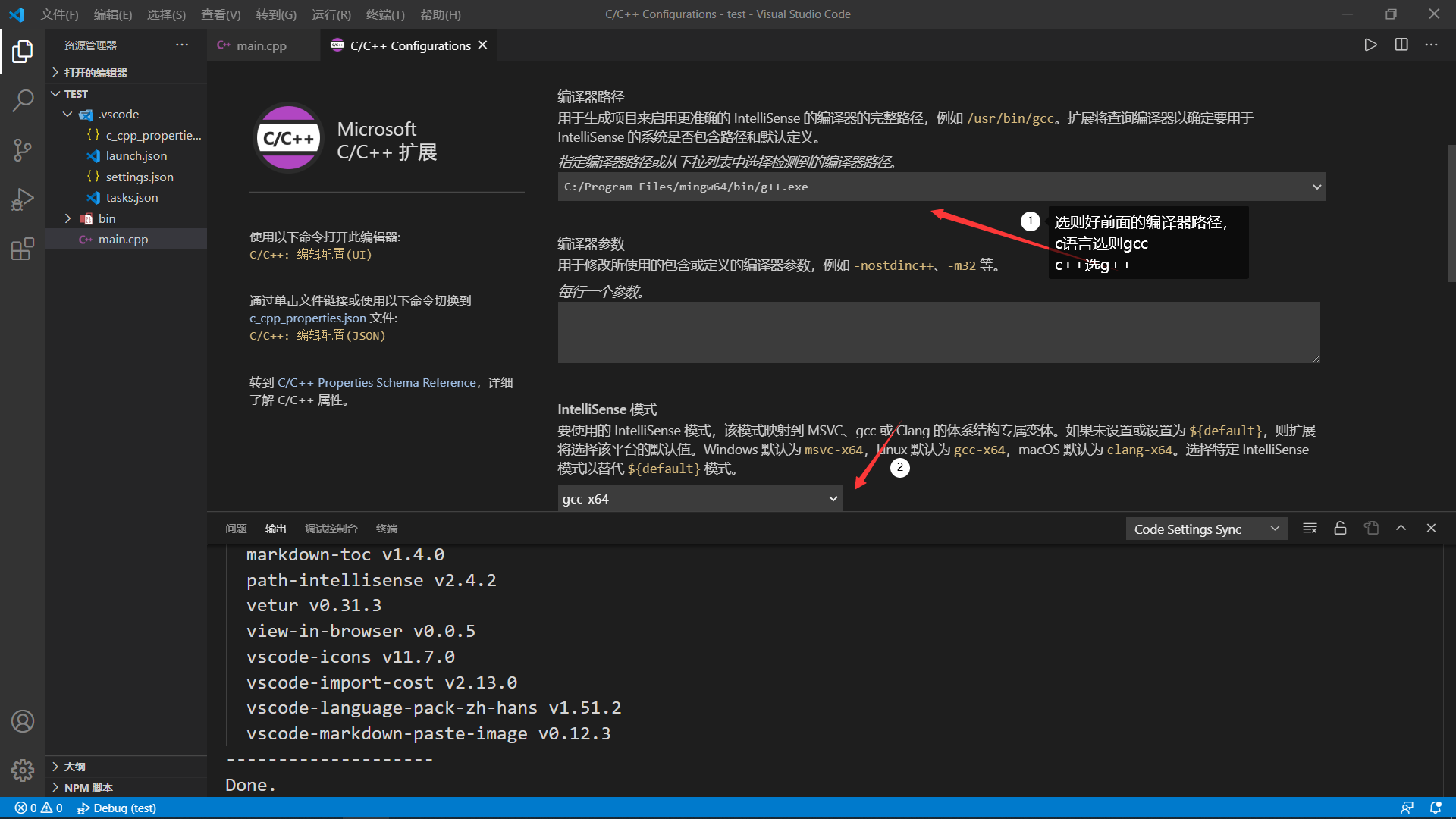Open the 帮助(H) menu

[441, 14]
